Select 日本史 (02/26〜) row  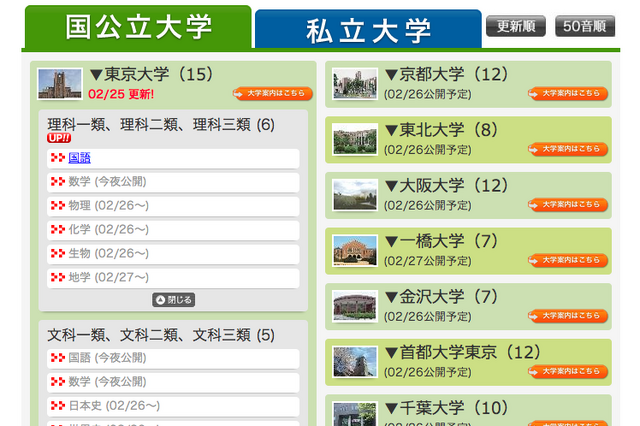tap(173, 406)
